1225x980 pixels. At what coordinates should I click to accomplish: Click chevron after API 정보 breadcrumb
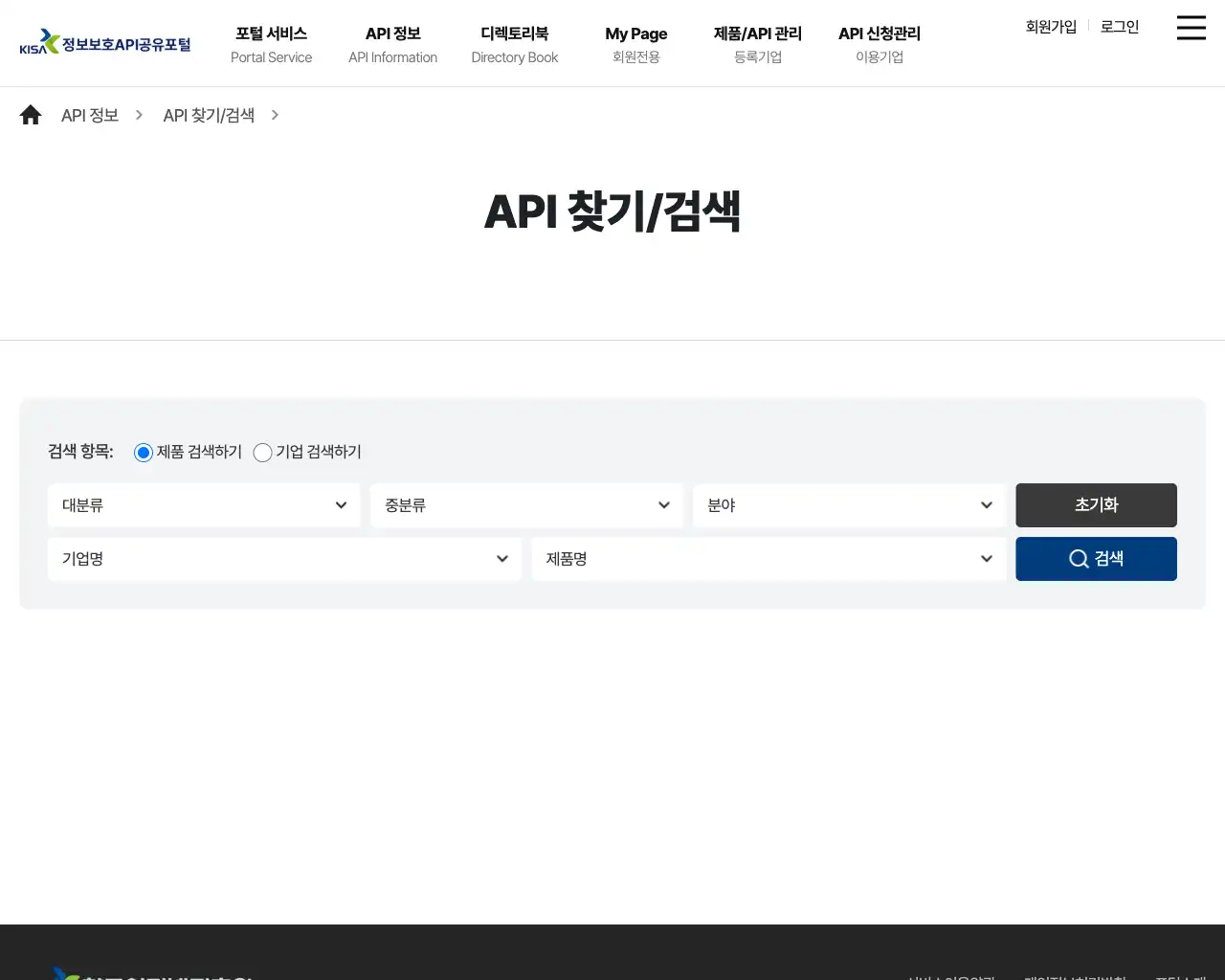[x=139, y=115]
